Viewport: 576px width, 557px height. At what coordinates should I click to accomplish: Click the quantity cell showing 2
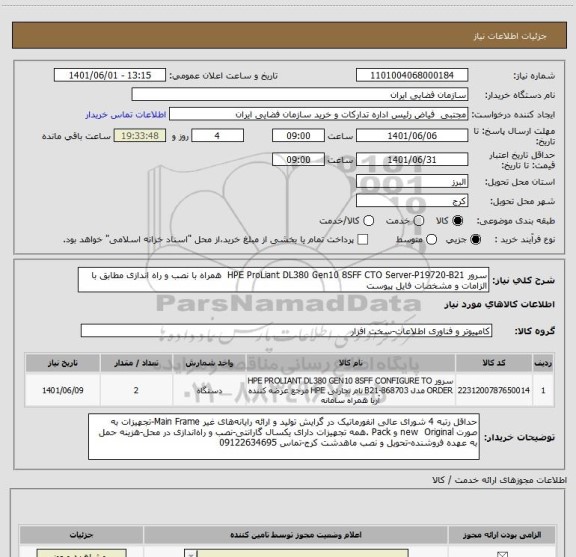[136, 390]
